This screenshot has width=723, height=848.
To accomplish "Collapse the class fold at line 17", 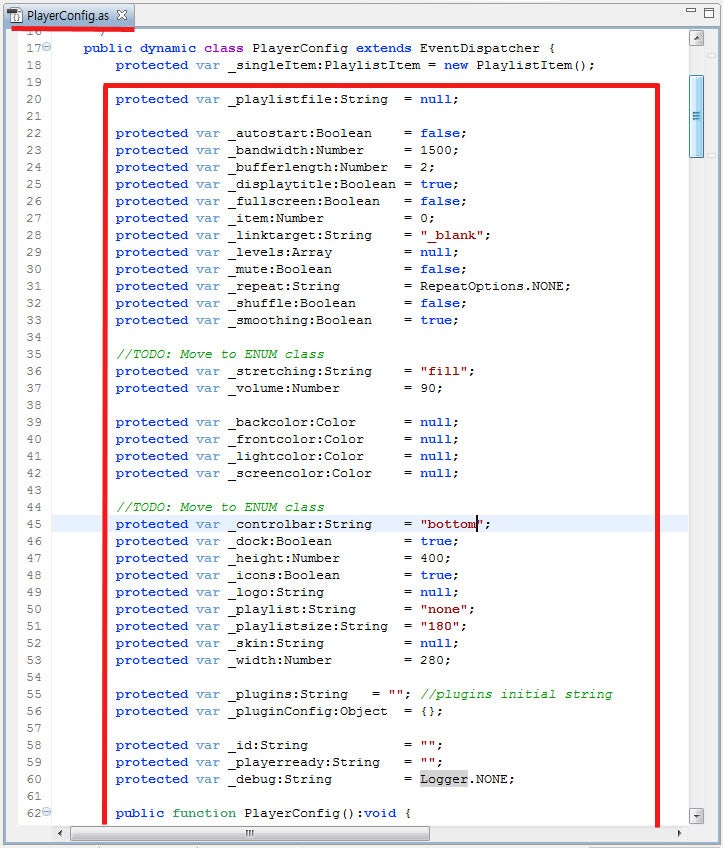I will 47,48.
